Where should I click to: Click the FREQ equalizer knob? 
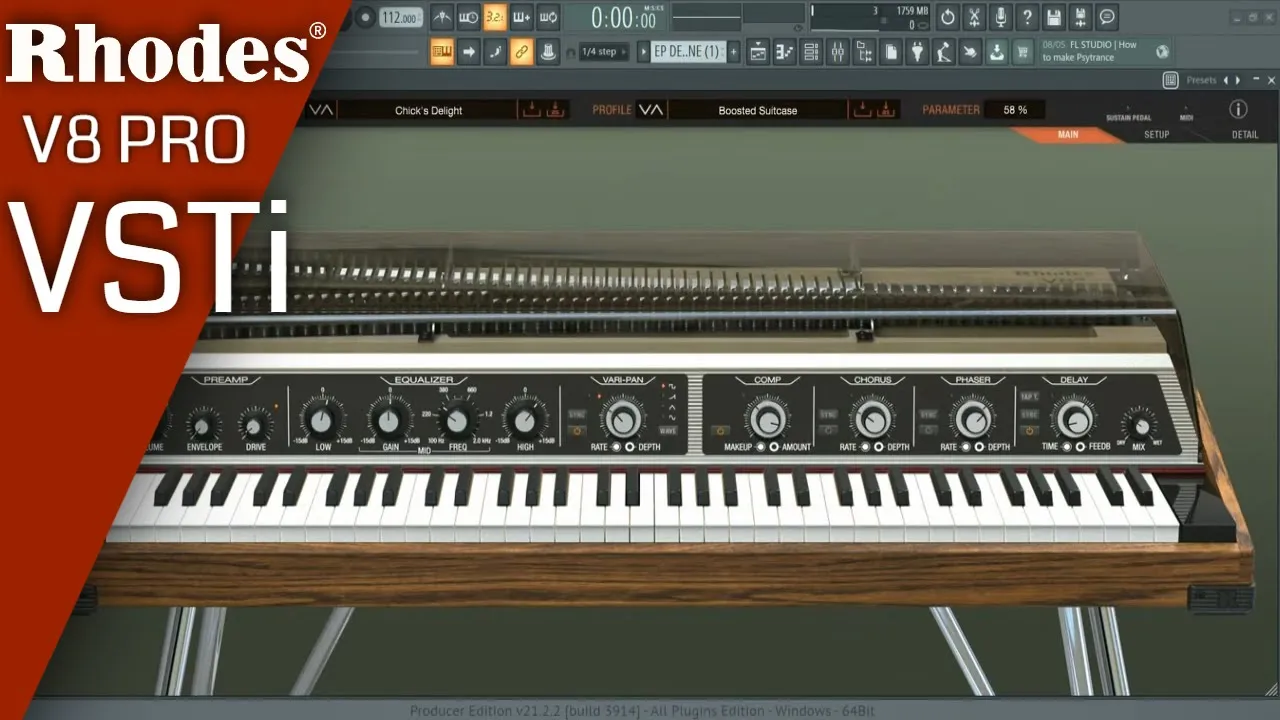(x=457, y=419)
